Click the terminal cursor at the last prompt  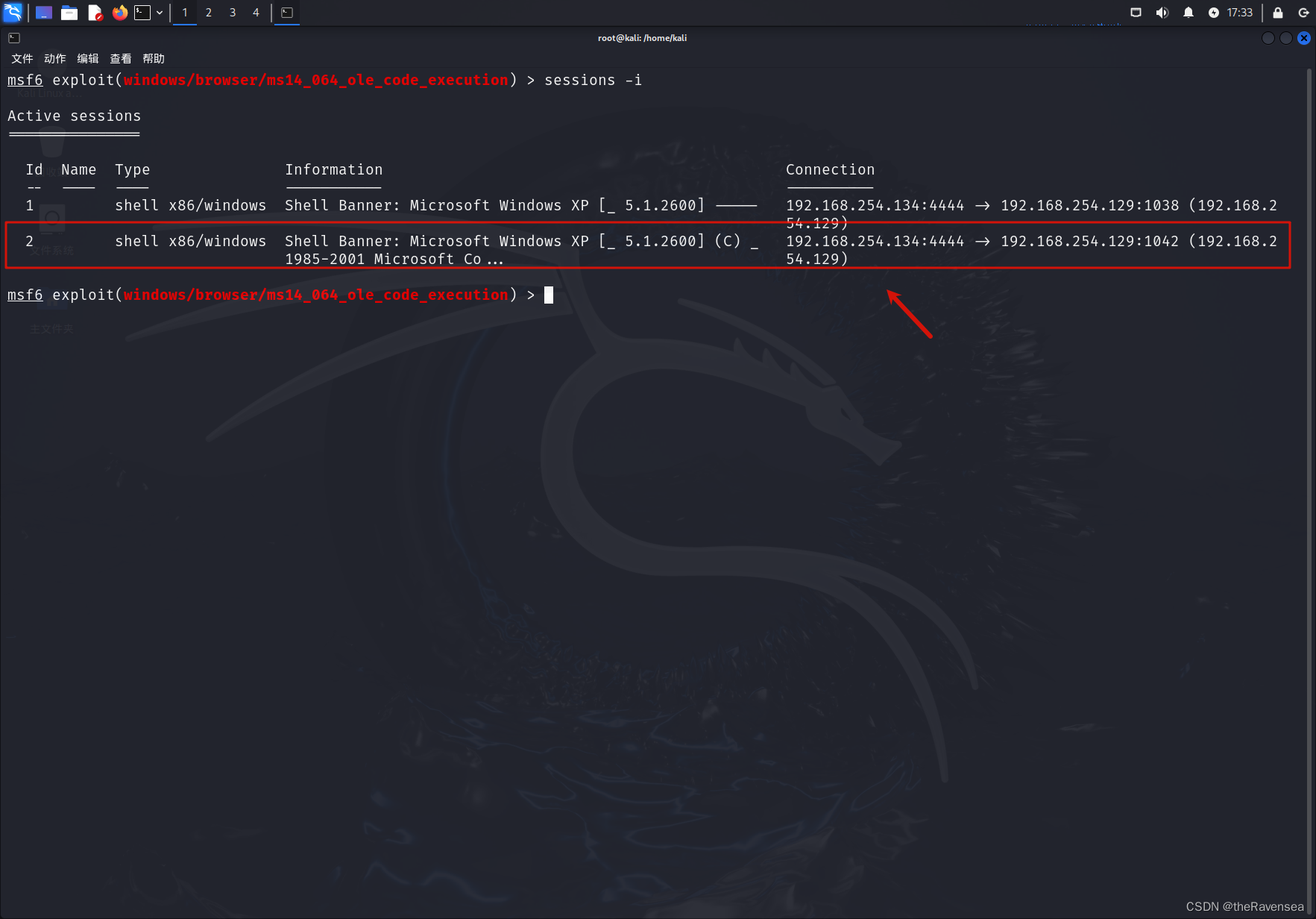549,295
